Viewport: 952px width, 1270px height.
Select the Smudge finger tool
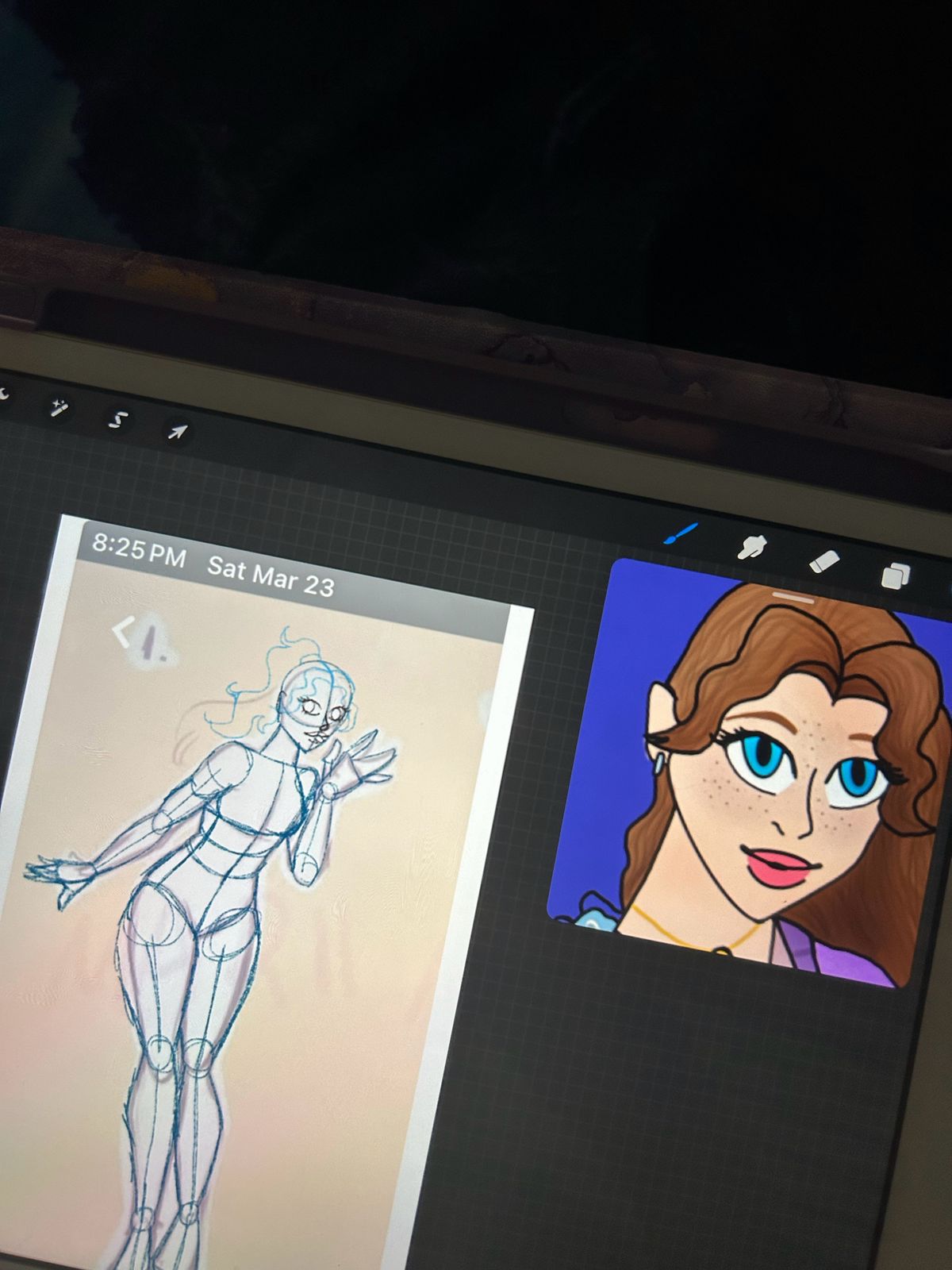coord(752,546)
